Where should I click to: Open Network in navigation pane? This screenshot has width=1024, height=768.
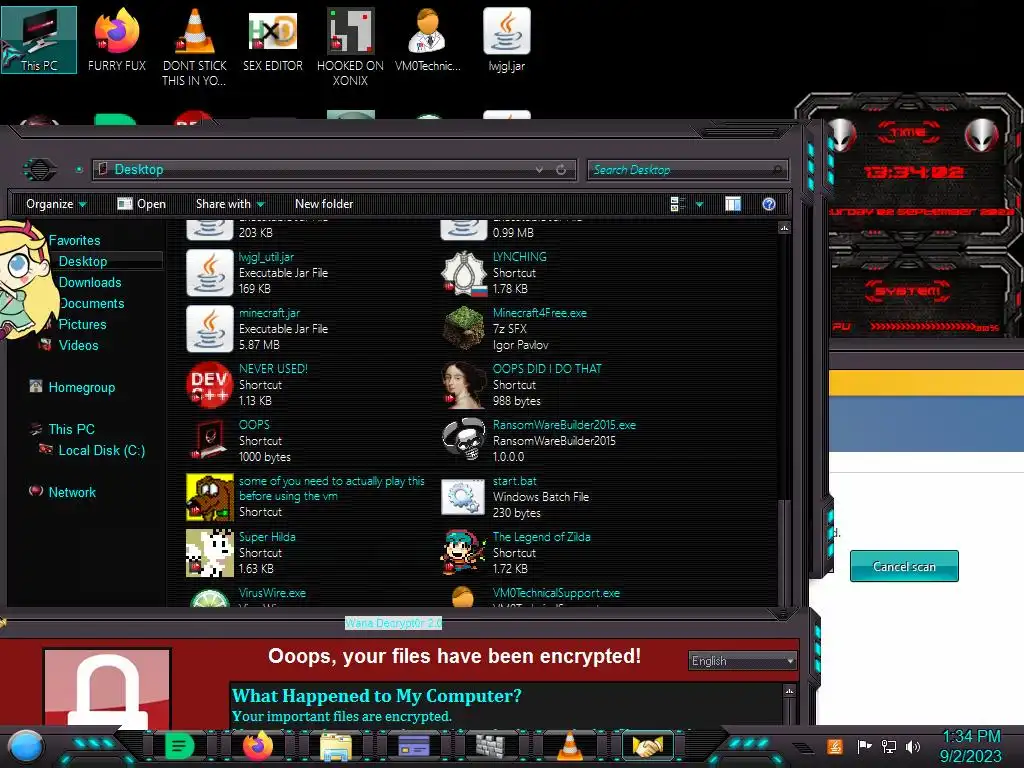tap(72, 492)
